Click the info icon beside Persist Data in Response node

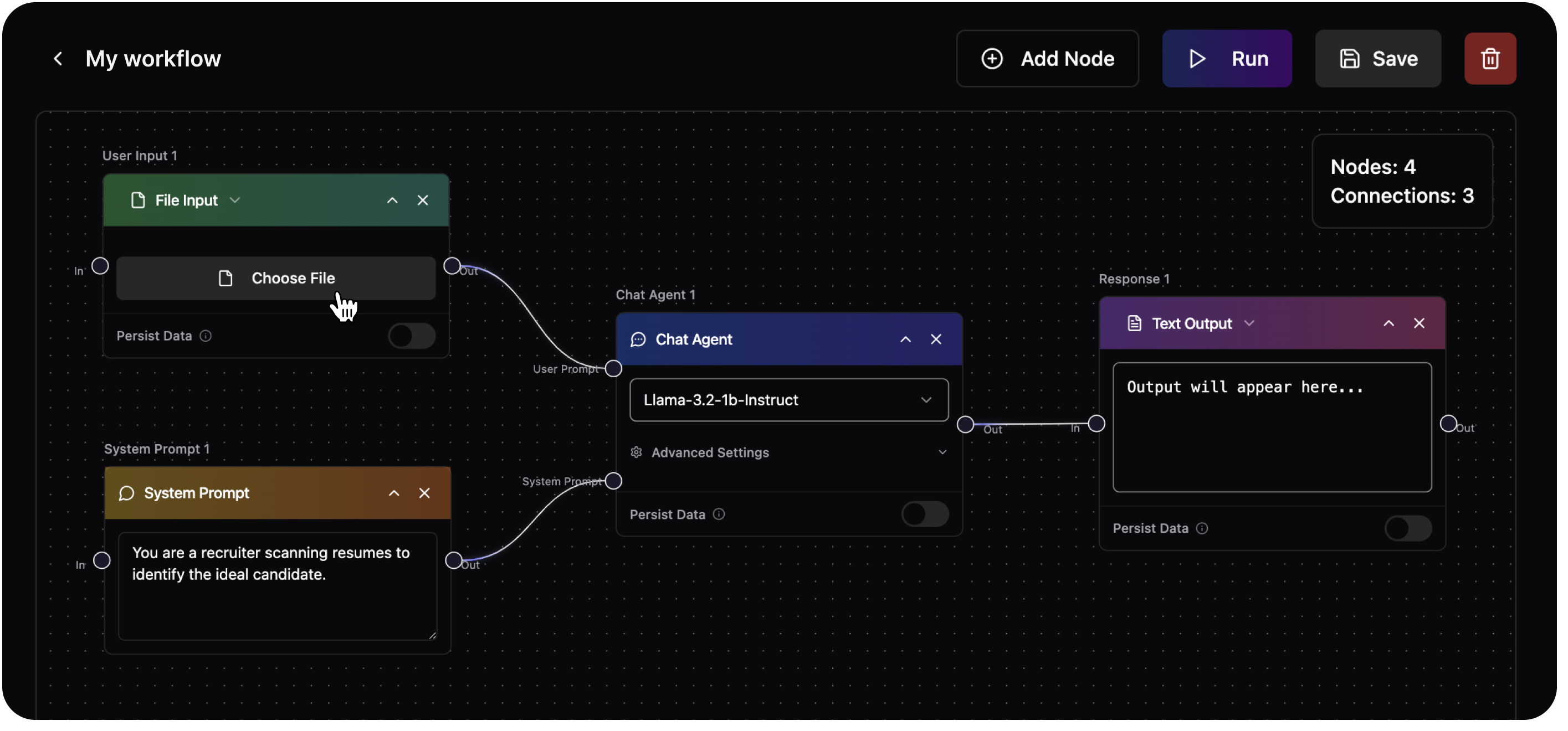point(1202,528)
